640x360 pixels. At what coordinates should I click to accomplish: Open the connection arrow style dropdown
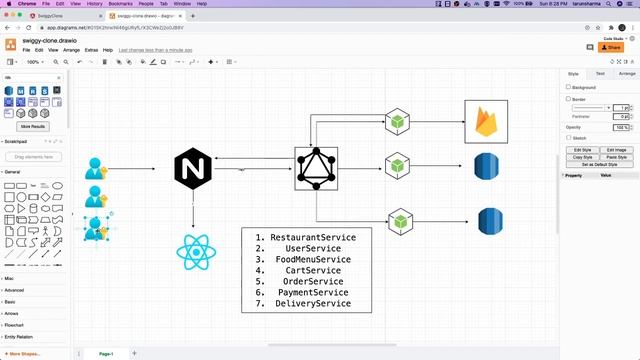[179, 62]
